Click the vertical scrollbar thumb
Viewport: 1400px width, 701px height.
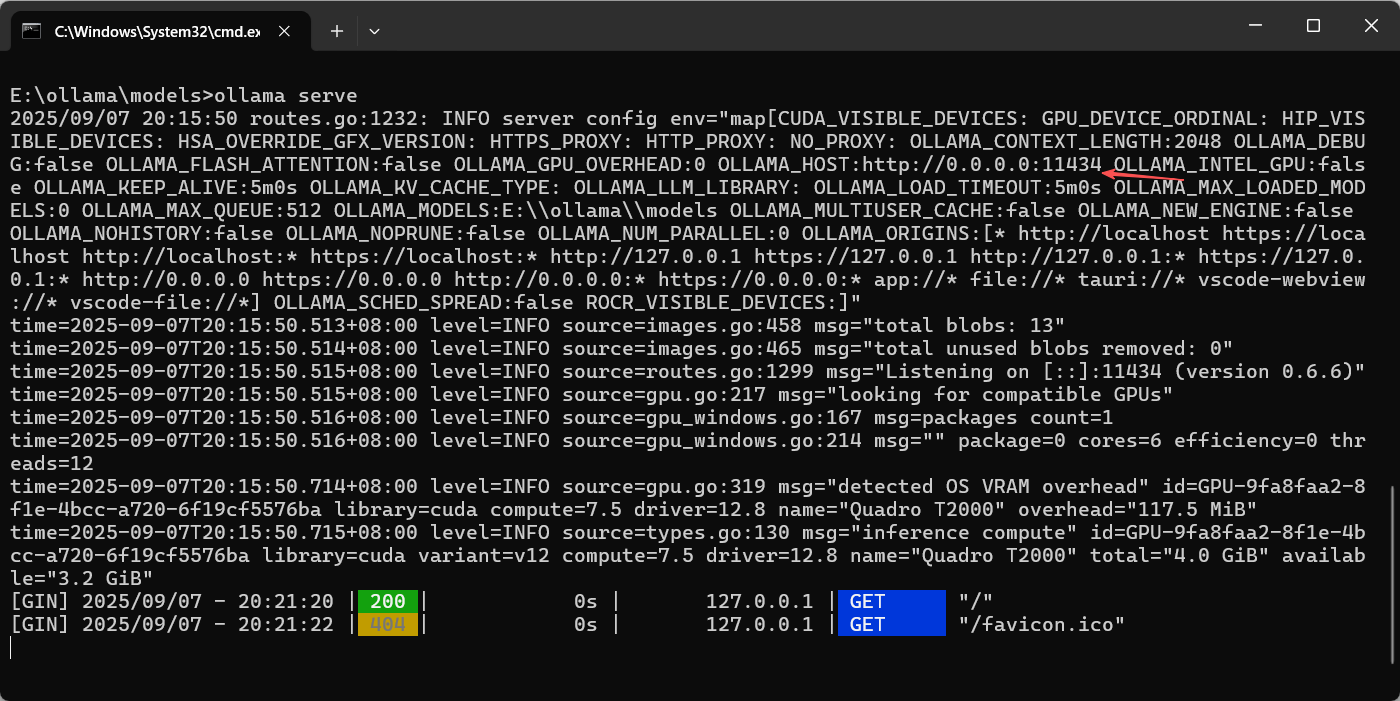(x=1393, y=574)
